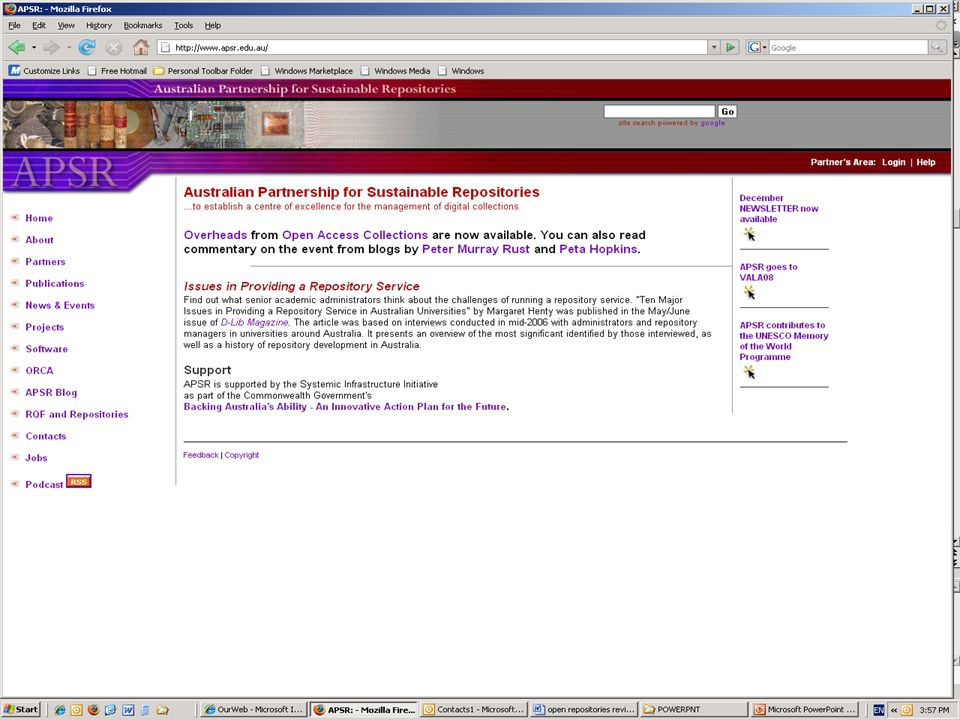
Task: Click the Firefox Back arrow button
Action: pyautogui.click(x=17, y=47)
